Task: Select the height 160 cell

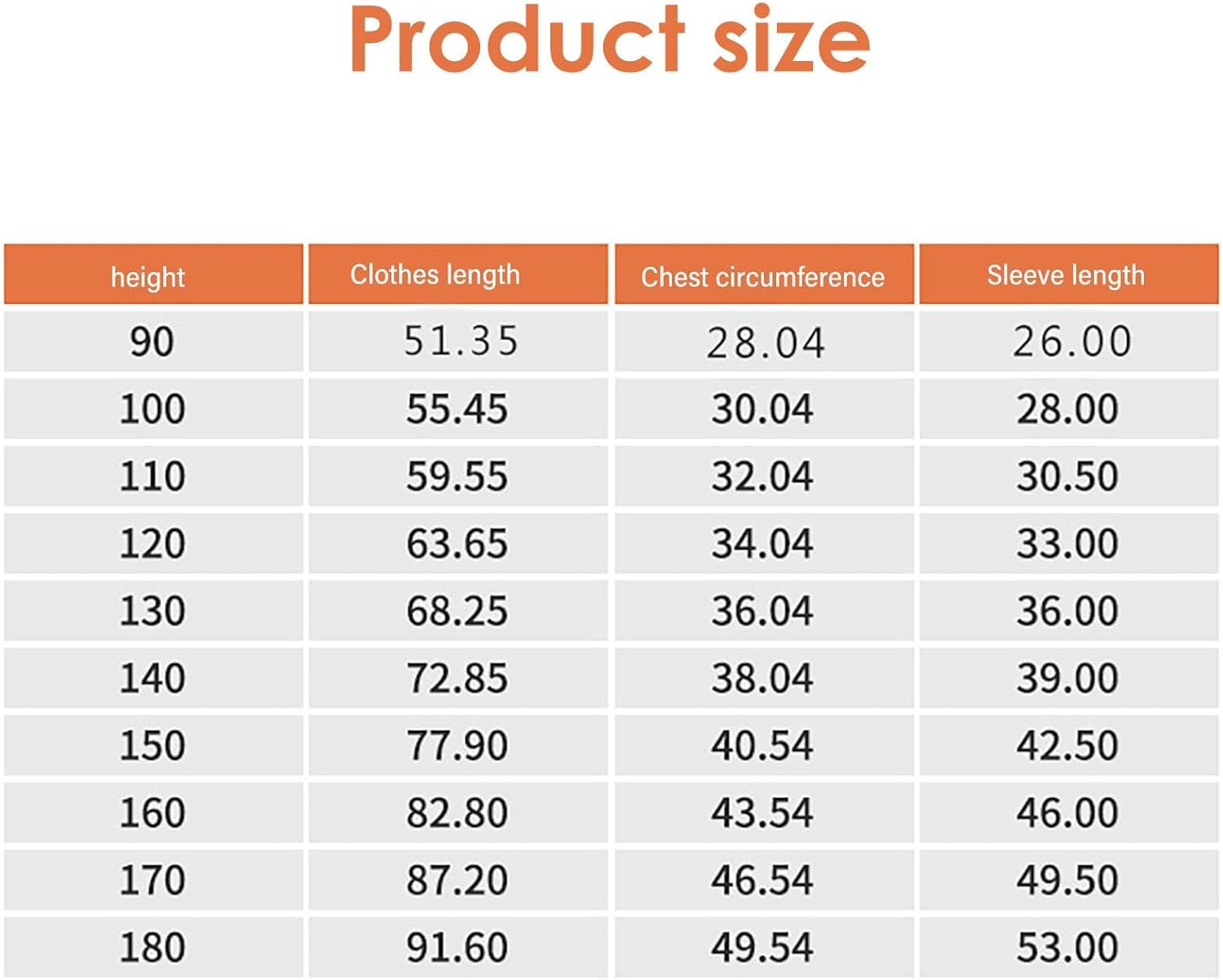Action: pos(152,813)
